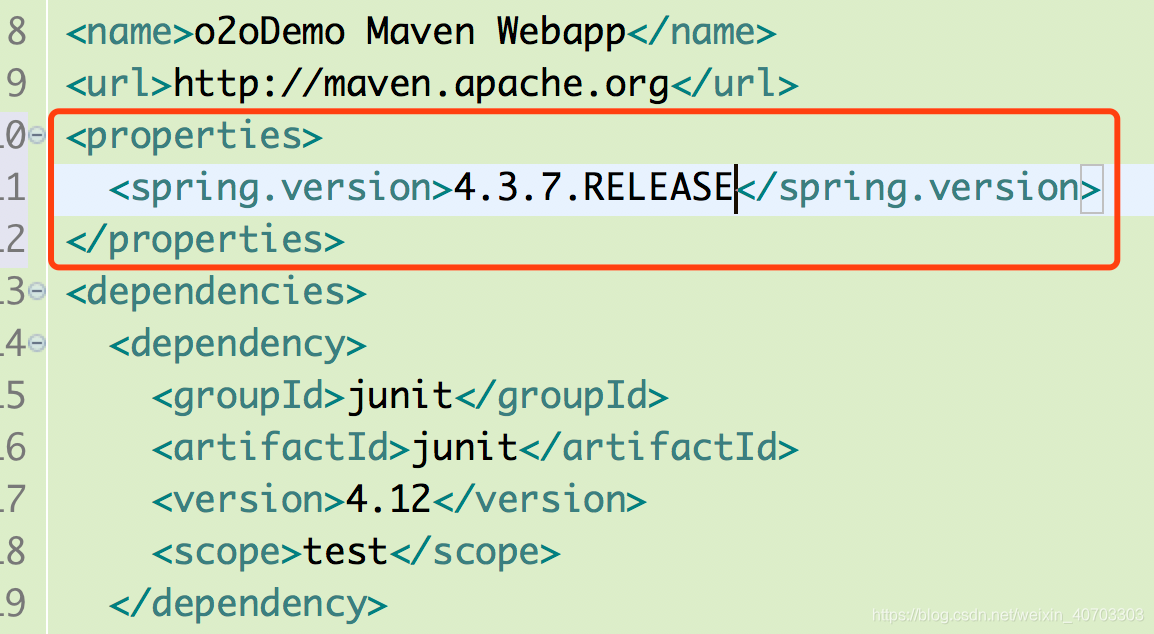This screenshot has height=634, width=1154.
Task: Click the junit value inside artifactId
Action: coord(464,448)
